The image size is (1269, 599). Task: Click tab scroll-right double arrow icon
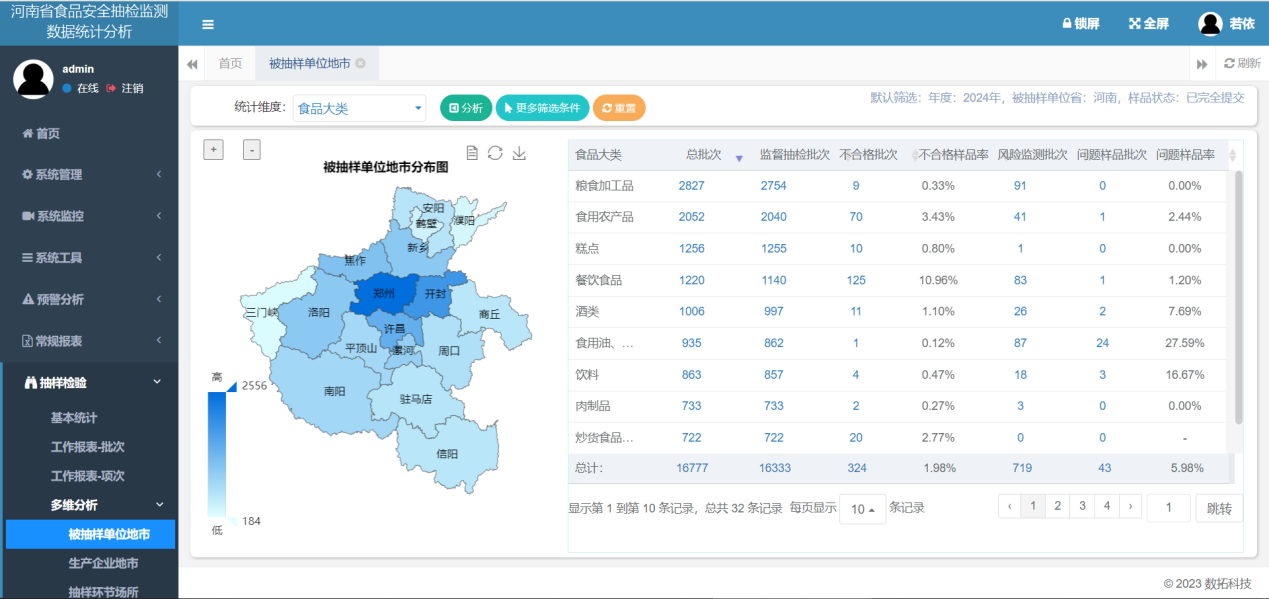point(1202,64)
